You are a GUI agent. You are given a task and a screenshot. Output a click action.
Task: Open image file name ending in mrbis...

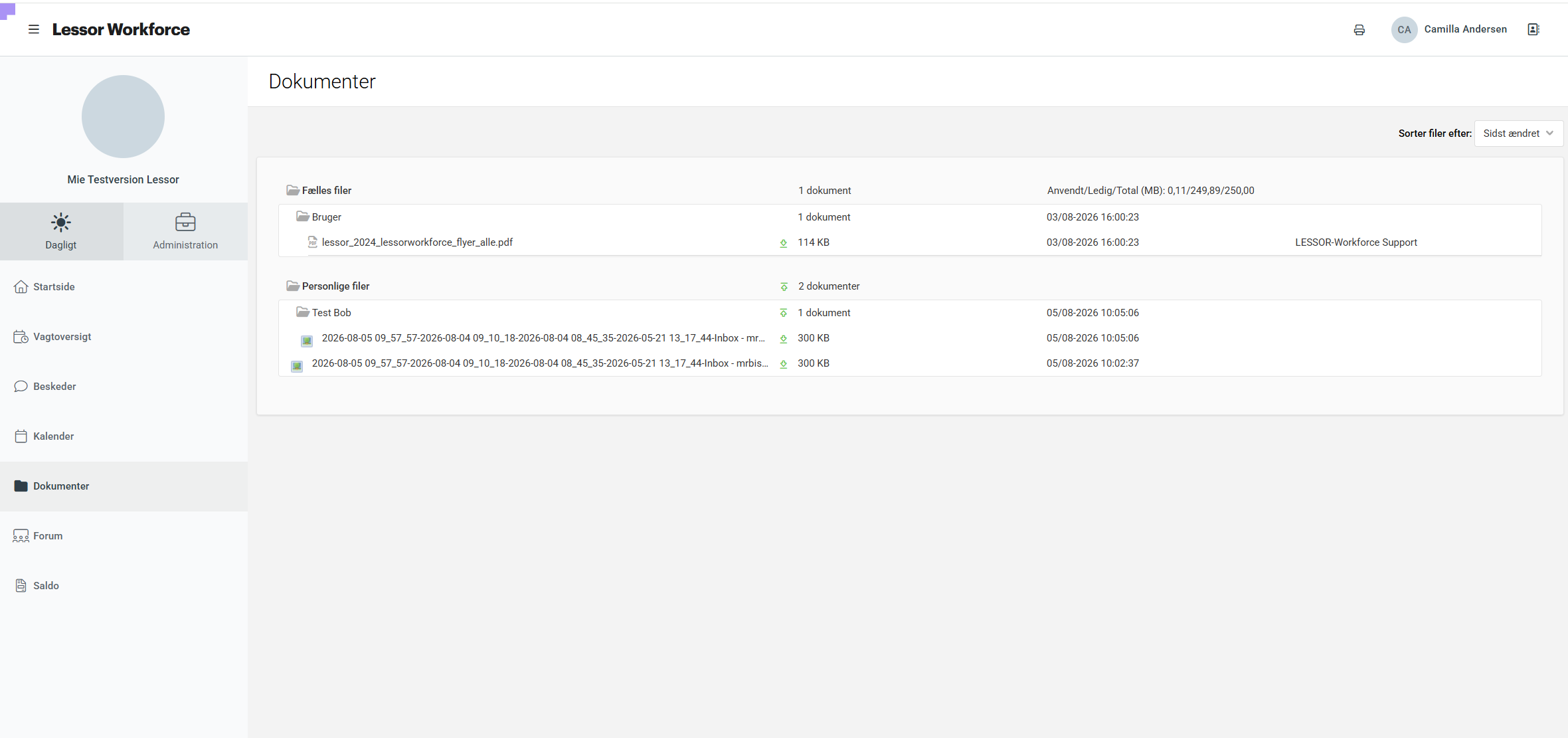(x=540, y=363)
